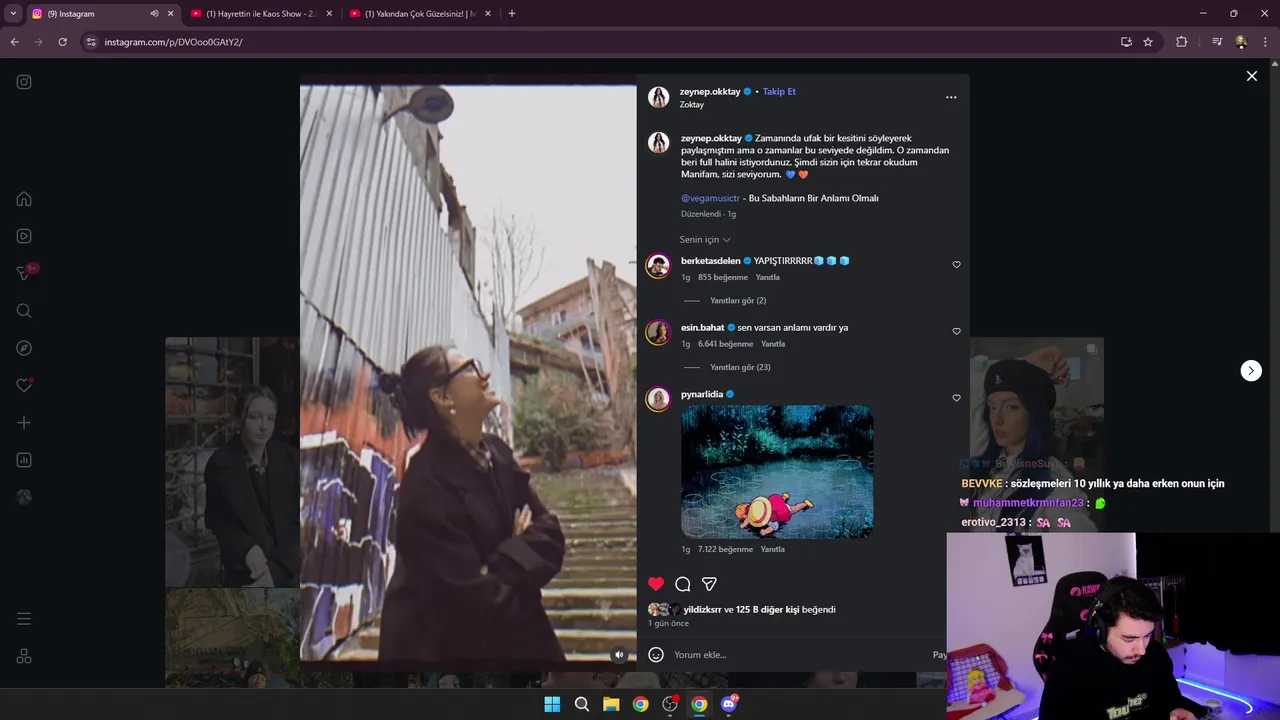The width and height of the screenshot is (1280, 720).
Task: Open pynarlidia's profile link
Action: pos(702,394)
